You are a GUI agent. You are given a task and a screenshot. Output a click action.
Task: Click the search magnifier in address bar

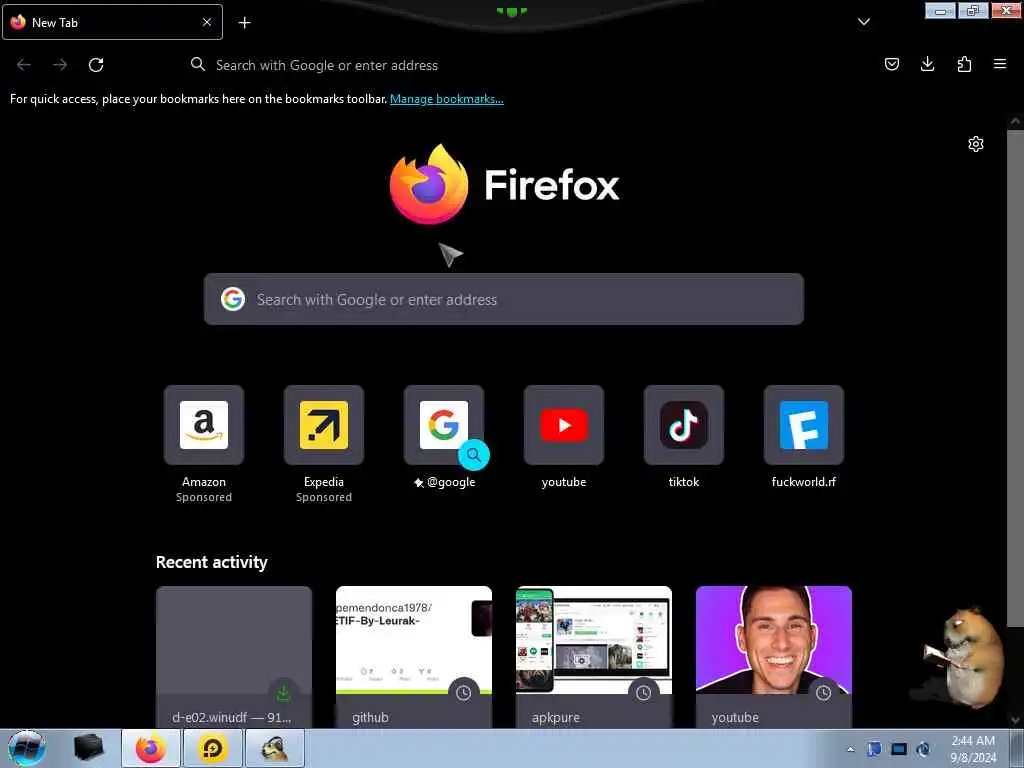tap(197, 64)
